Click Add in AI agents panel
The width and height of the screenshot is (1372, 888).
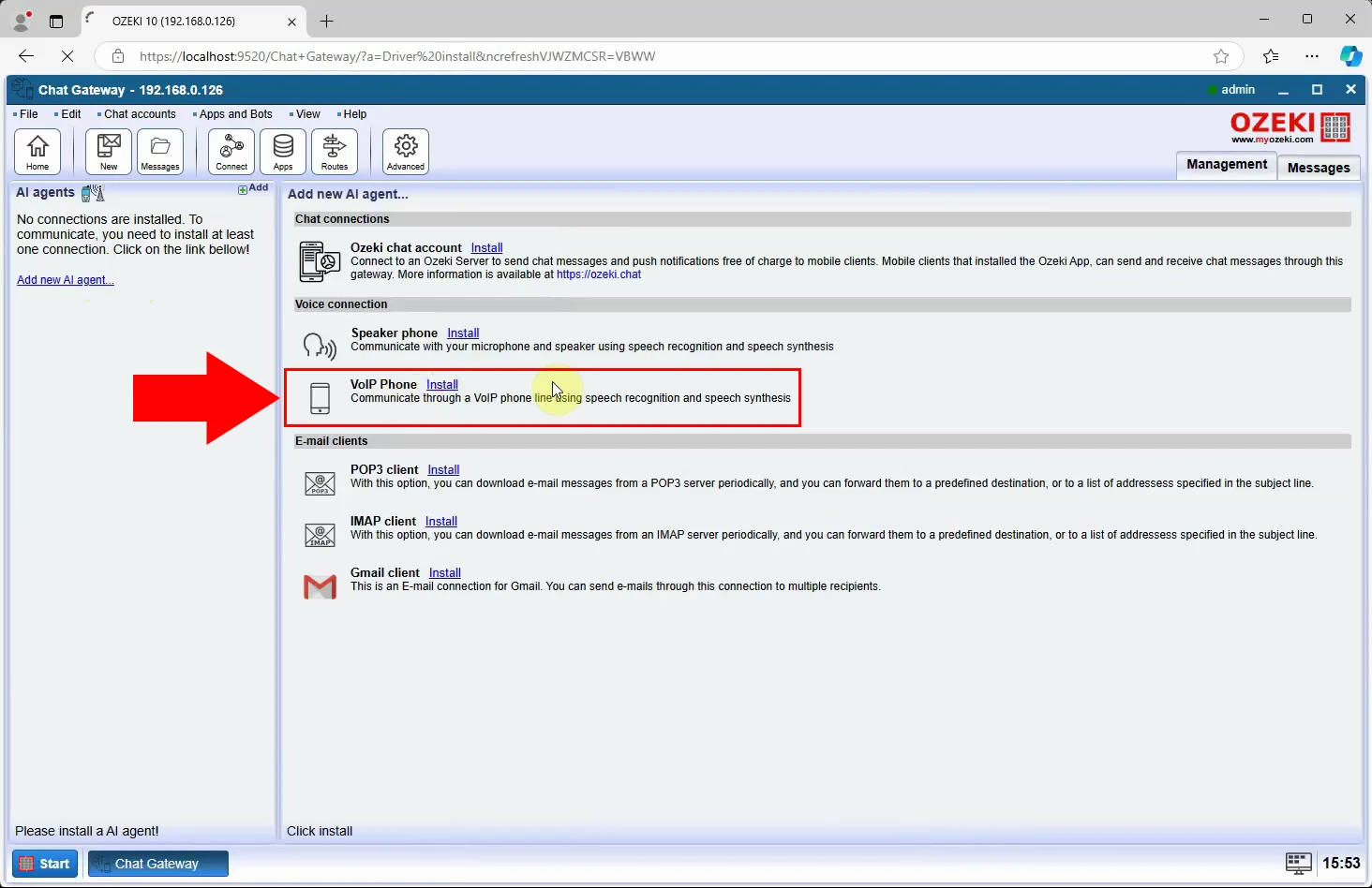(254, 188)
